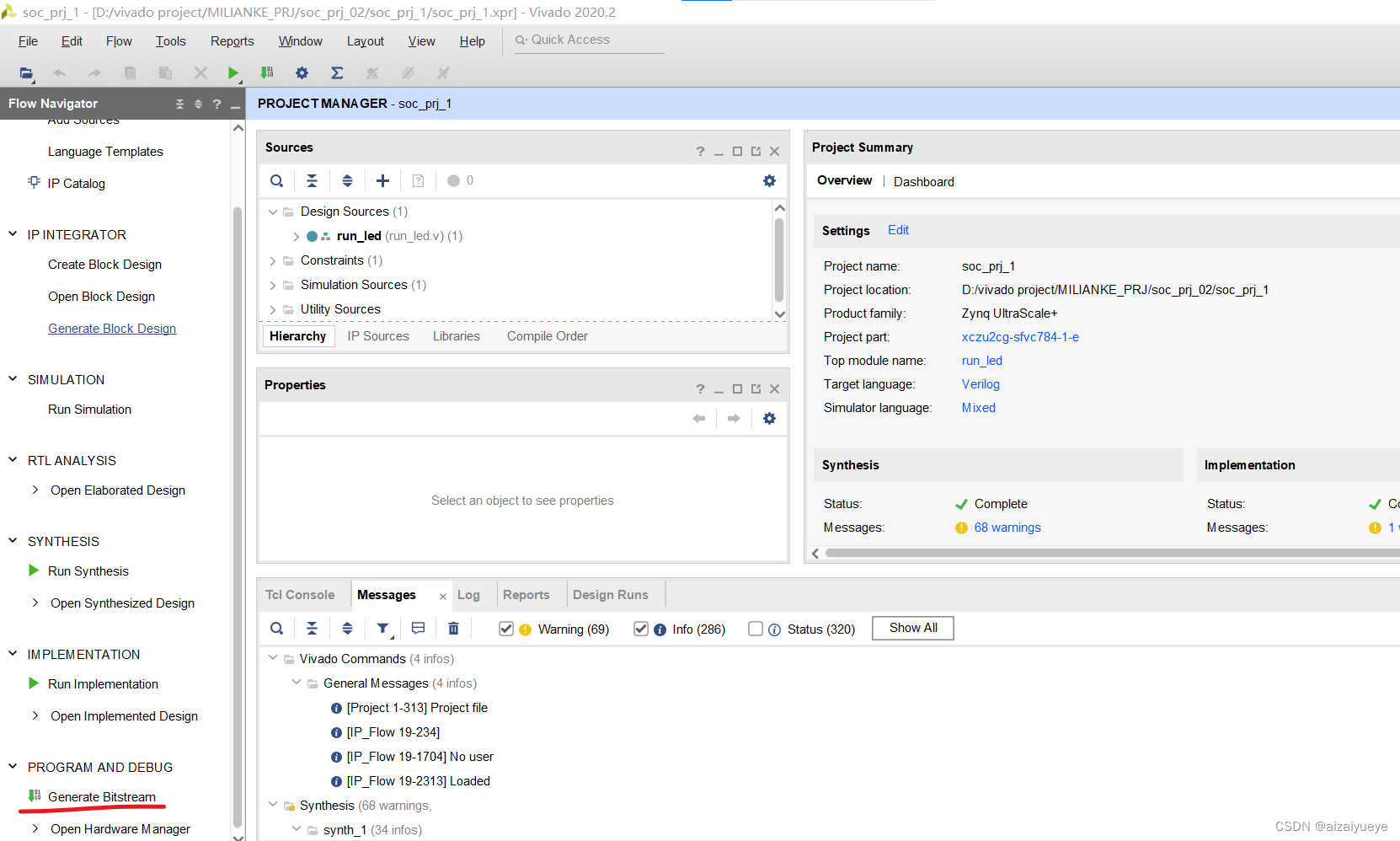Expand Open Synthesized Design item
This screenshot has width=1400, height=841.
[35, 603]
